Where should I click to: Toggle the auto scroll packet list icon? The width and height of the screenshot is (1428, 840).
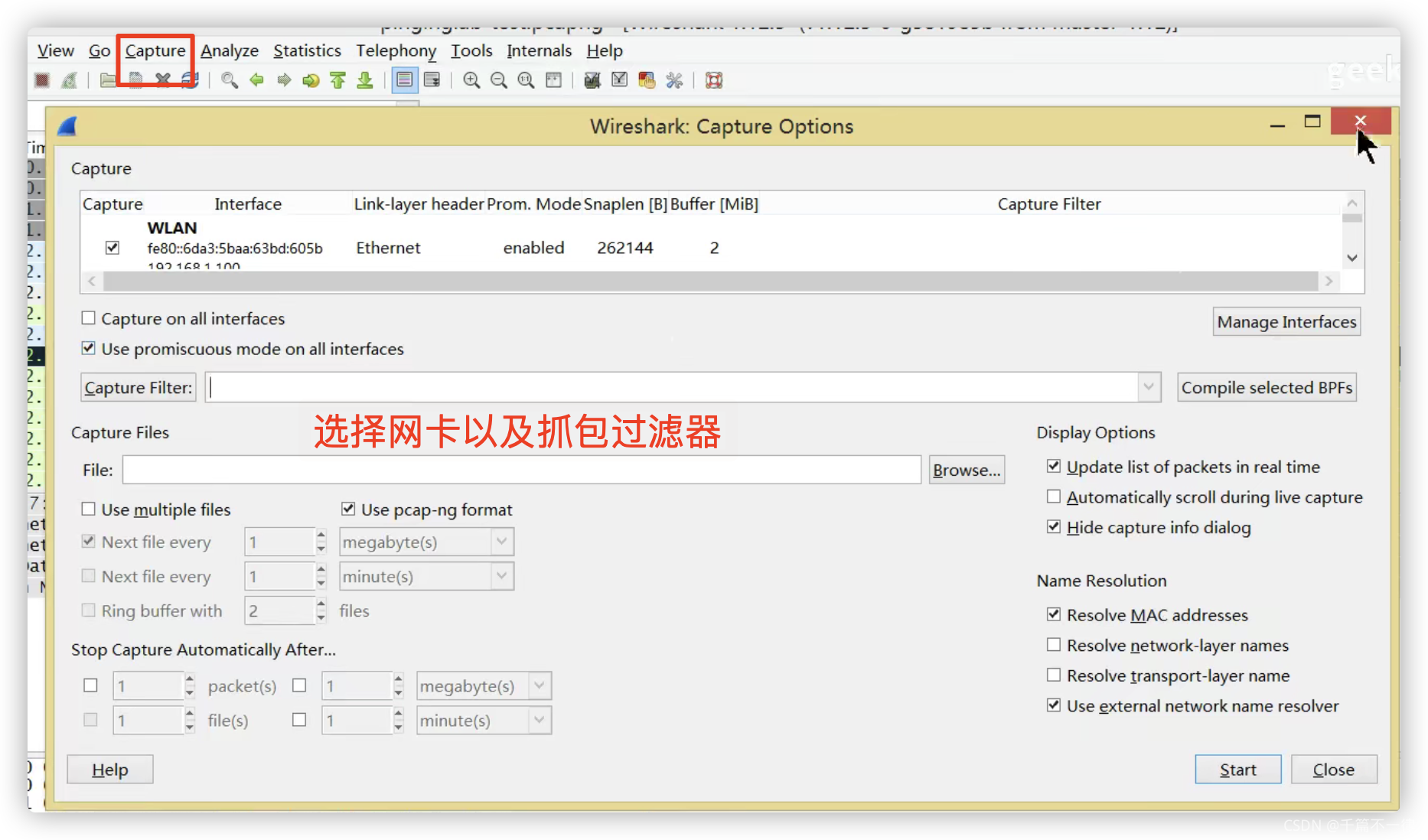click(432, 80)
